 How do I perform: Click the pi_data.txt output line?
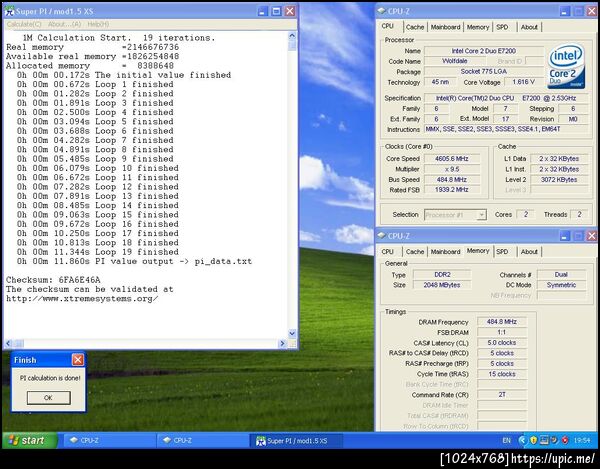(134, 262)
